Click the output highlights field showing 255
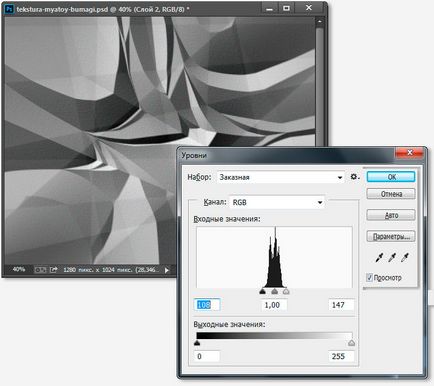Viewport: 434px width, 386px height. (341, 356)
